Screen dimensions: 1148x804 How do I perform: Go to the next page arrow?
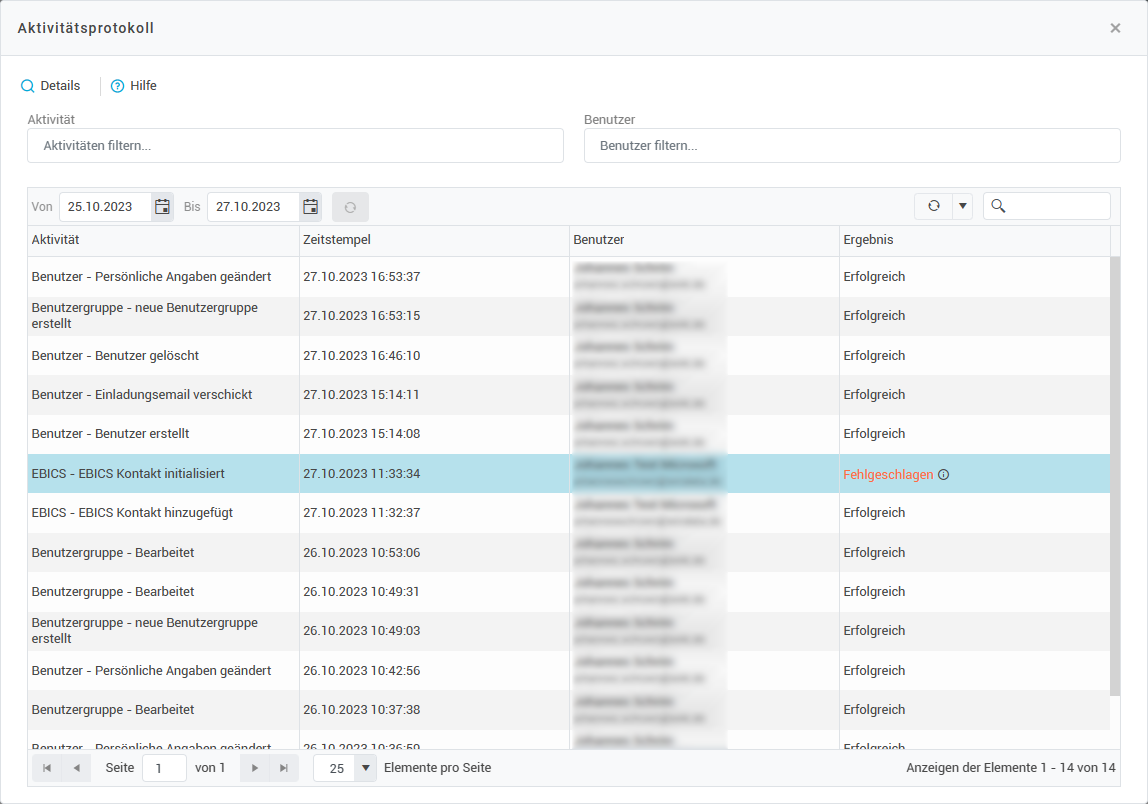(255, 768)
